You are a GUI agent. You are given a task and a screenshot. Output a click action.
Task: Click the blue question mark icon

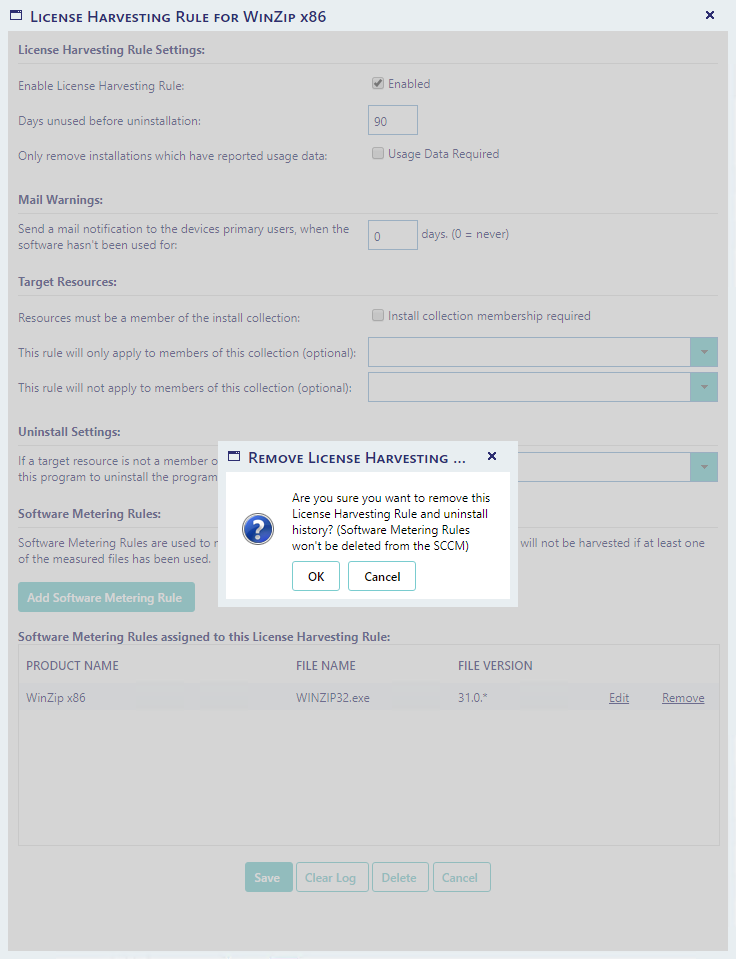tap(258, 530)
